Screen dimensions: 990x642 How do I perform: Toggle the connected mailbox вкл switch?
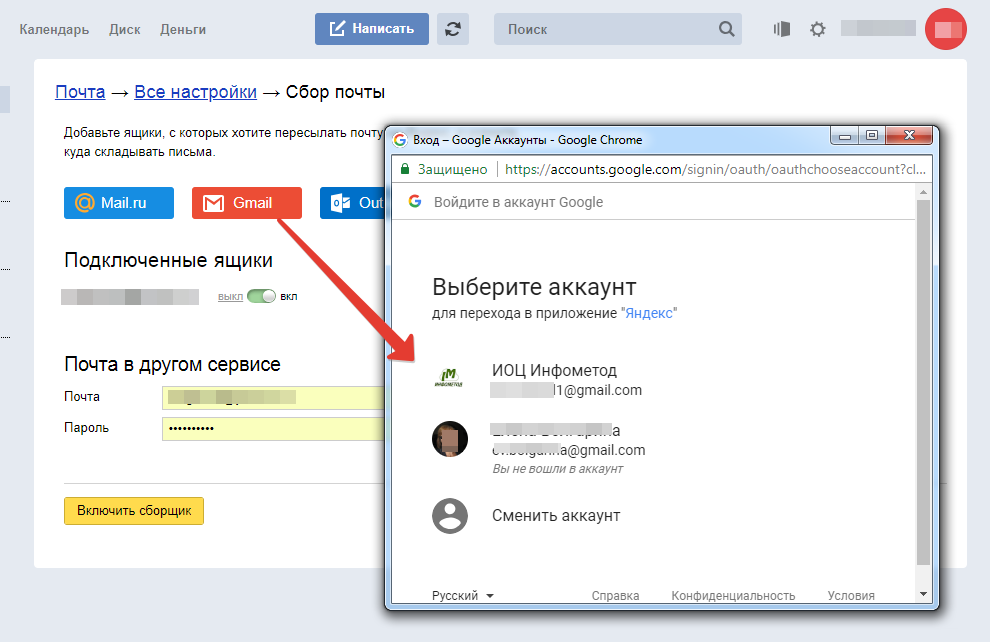pyautogui.click(x=261, y=296)
